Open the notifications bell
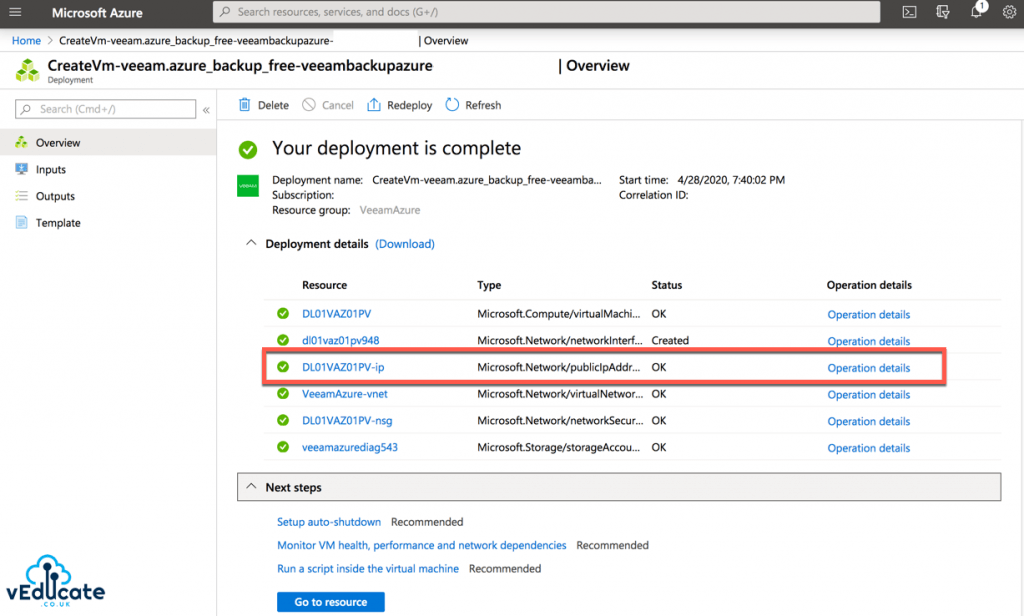 pyautogui.click(x=975, y=12)
